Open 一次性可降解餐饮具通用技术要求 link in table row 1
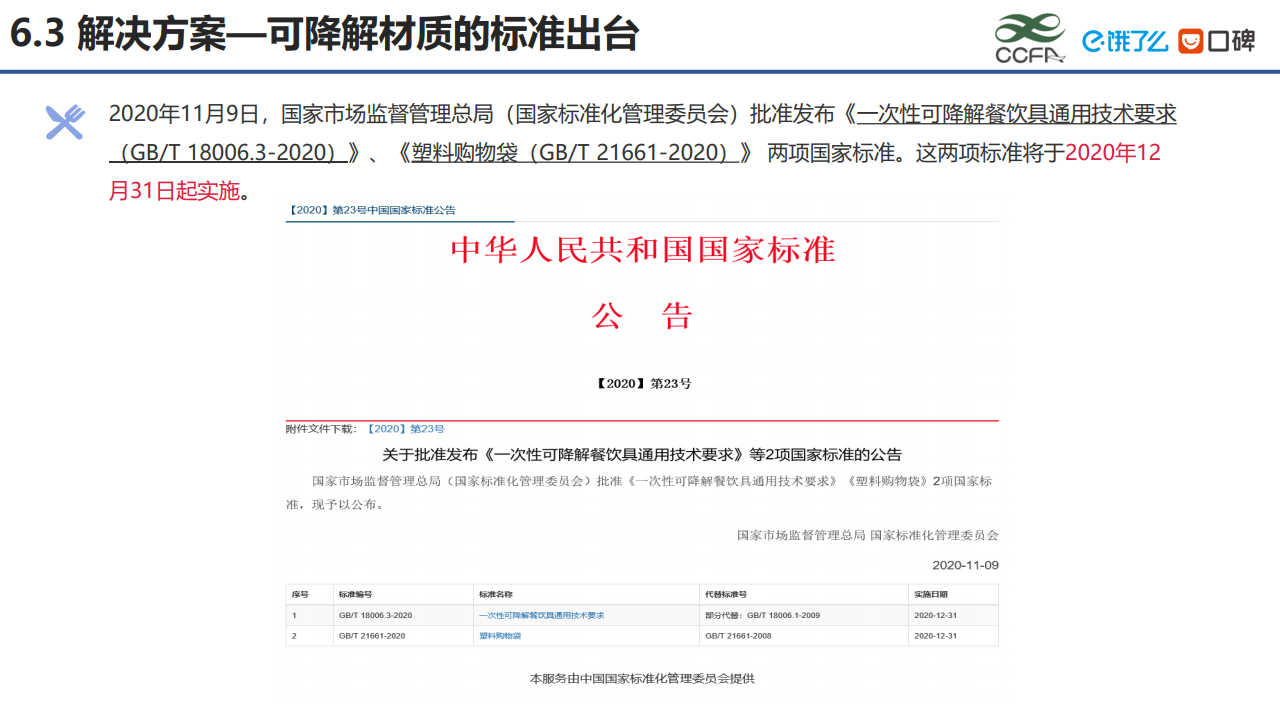 [x=541, y=615]
